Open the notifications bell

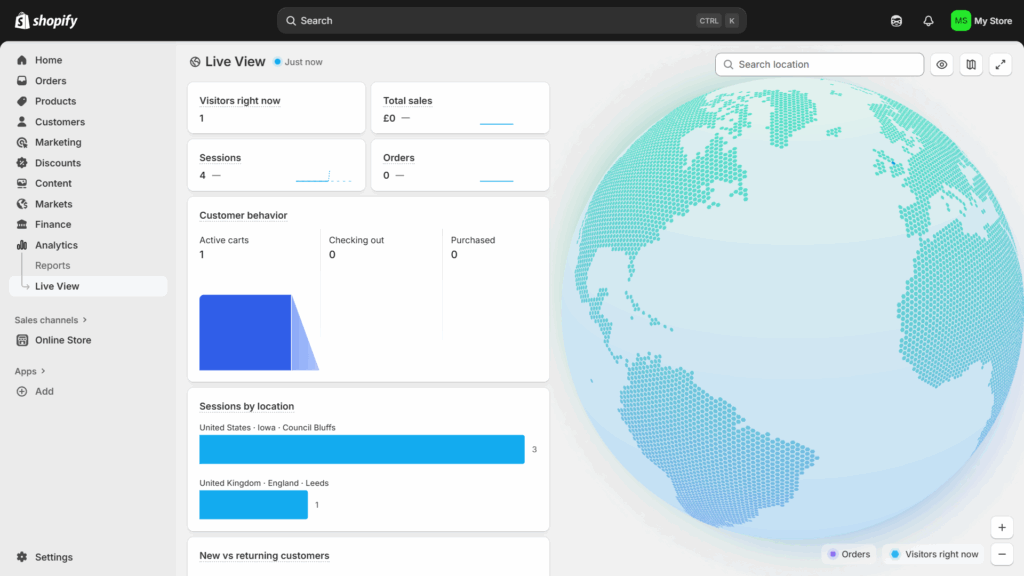click(x=928, y=21)
